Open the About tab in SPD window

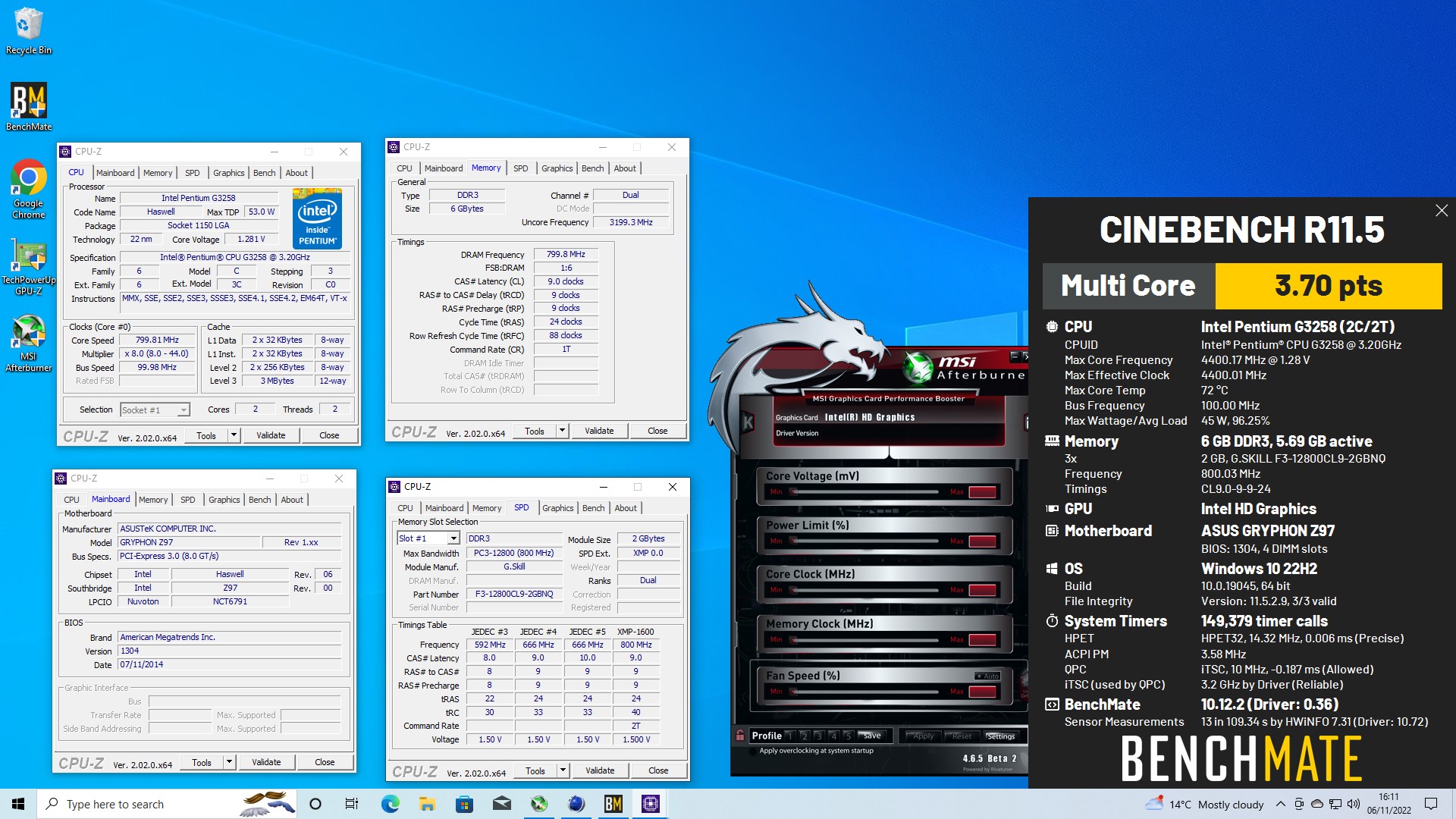(x=626, y=508)
